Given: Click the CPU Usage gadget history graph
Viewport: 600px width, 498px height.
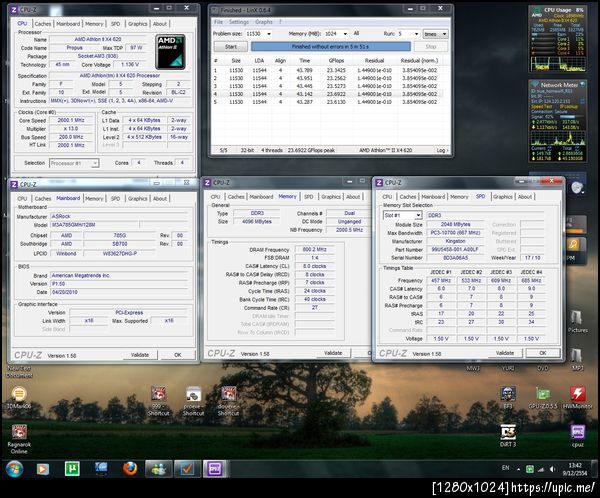Looking at the screenshot, I should [x=558, y=64].
